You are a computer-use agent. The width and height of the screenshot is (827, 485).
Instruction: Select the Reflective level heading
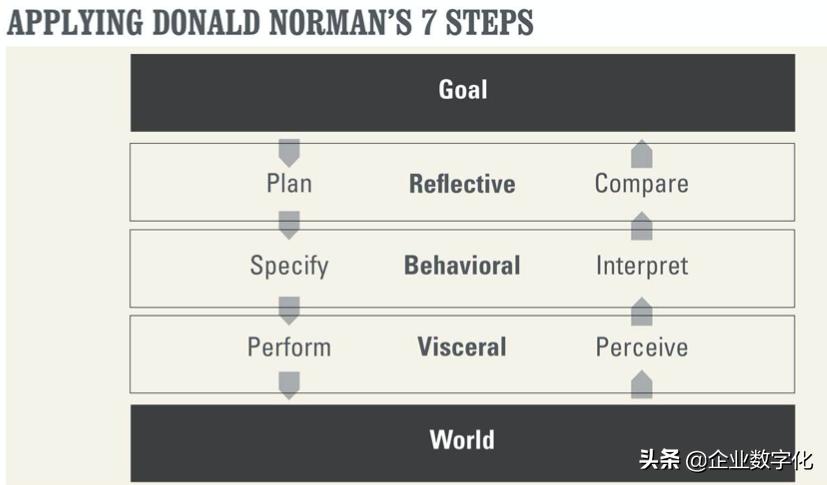click(x=462, y=184)
